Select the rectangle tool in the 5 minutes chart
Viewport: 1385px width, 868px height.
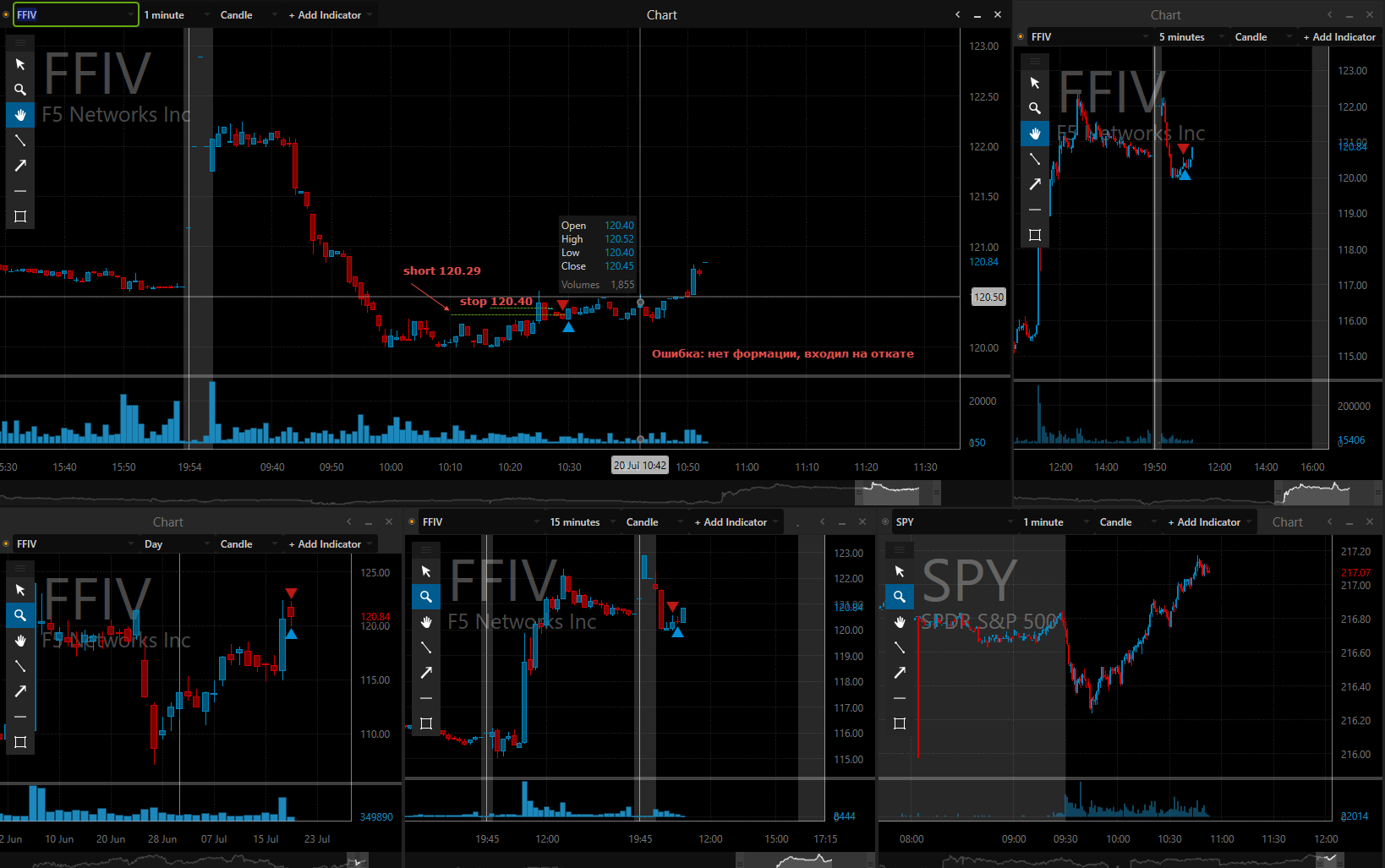tap(1035, 235)
